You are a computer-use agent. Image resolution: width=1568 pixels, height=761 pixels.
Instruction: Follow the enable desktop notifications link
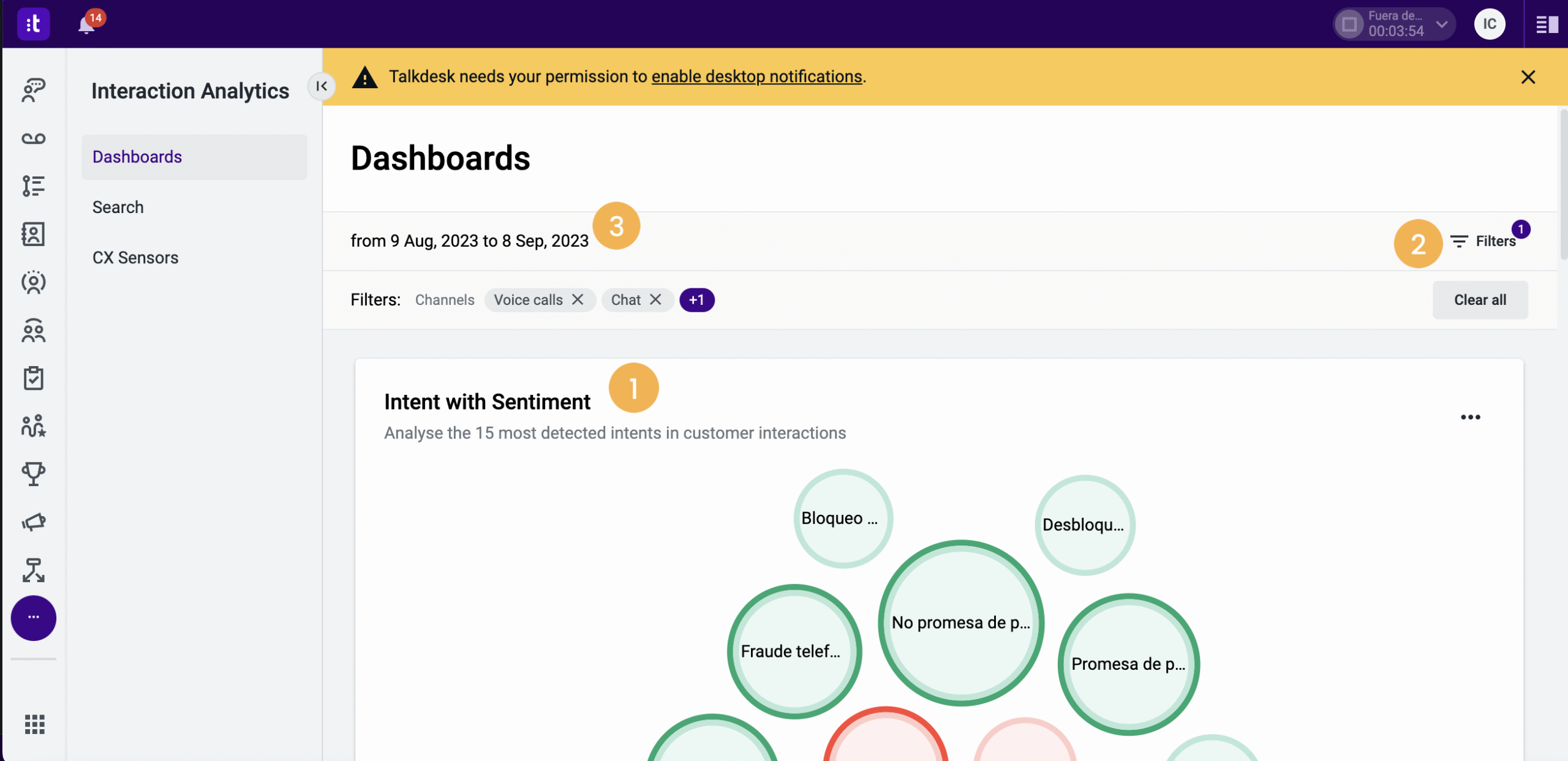tap(756, 77)
